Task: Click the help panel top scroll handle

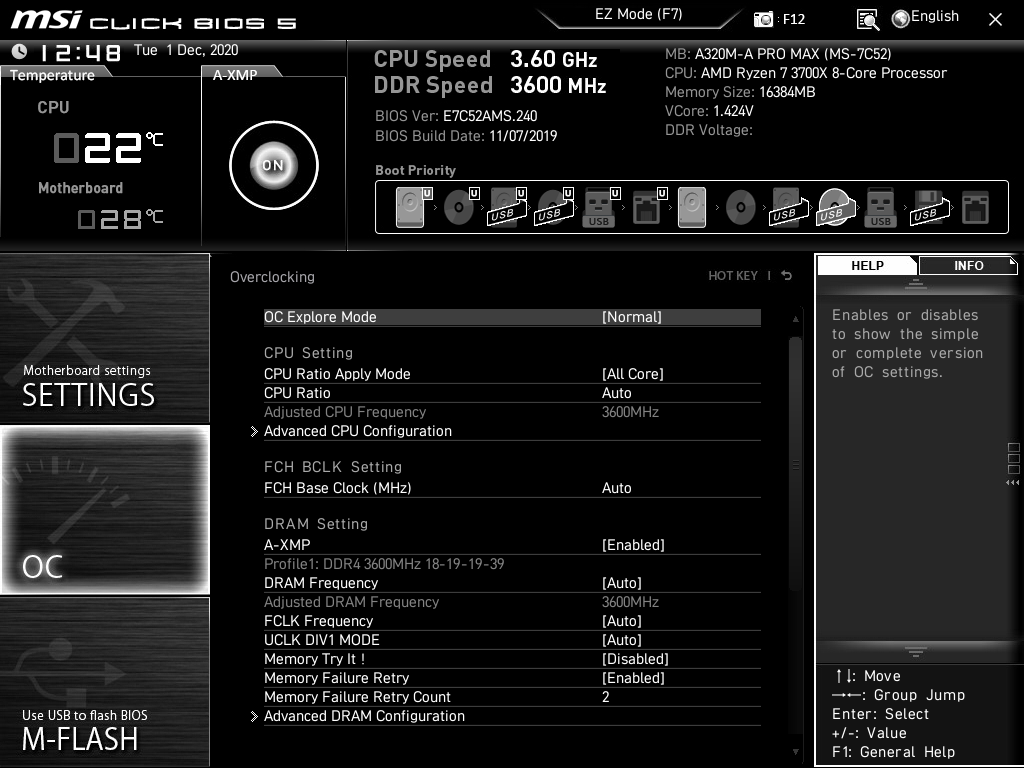Action: (916, 284)
